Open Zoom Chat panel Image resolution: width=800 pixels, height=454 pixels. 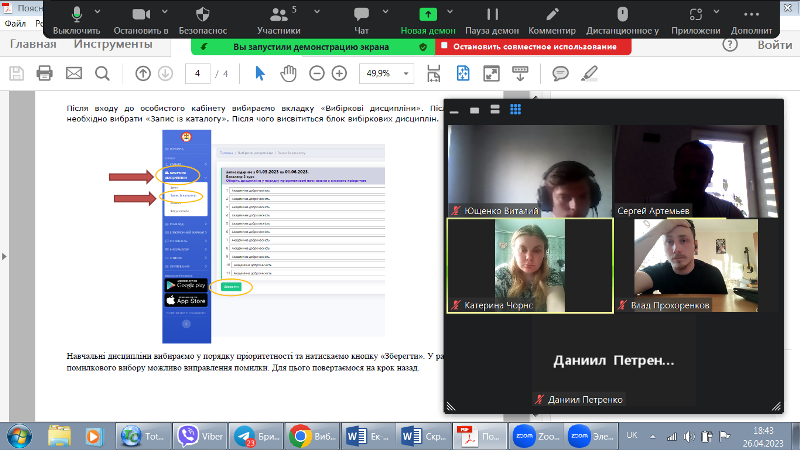tap(361, 15)
